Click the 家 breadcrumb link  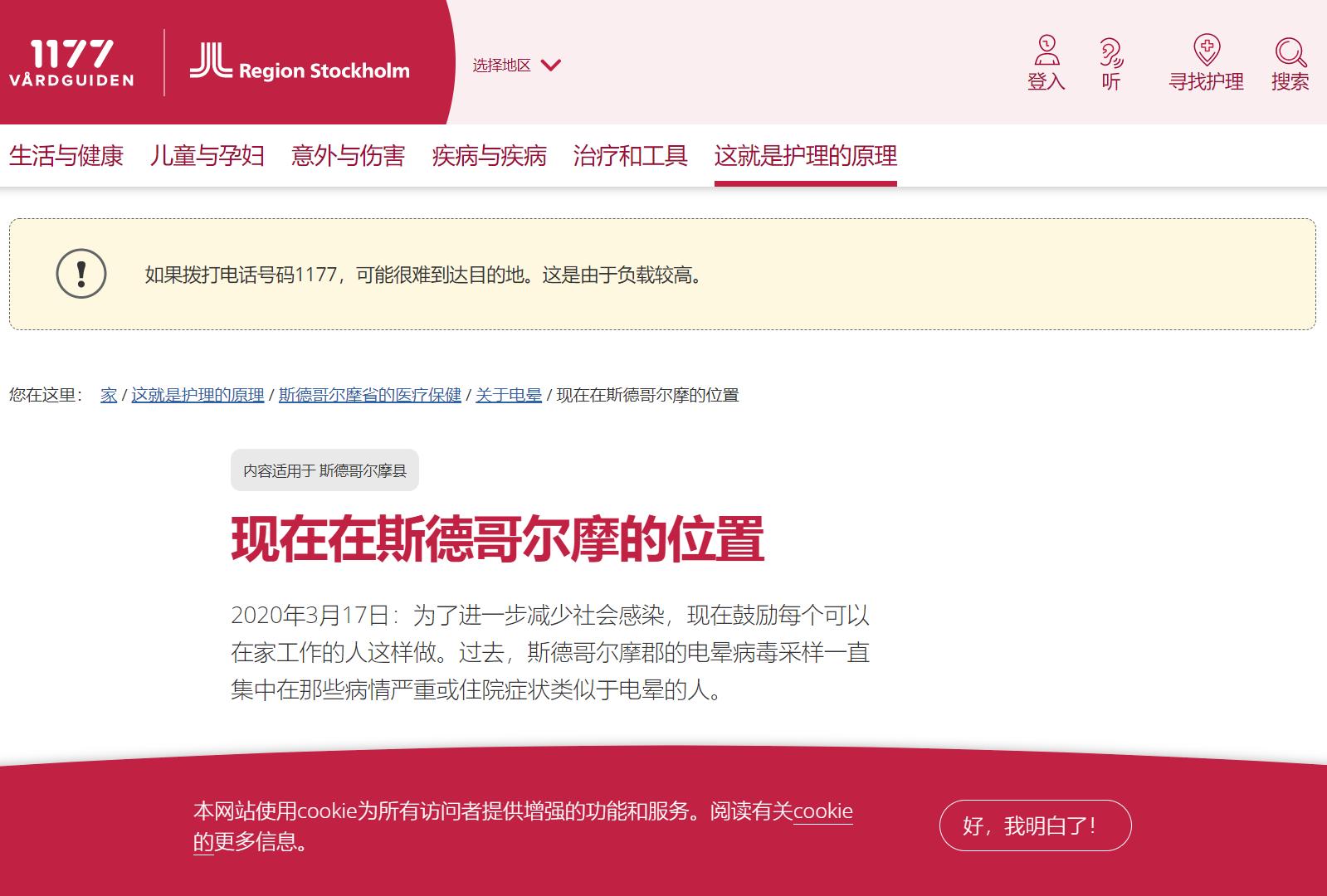109,395
